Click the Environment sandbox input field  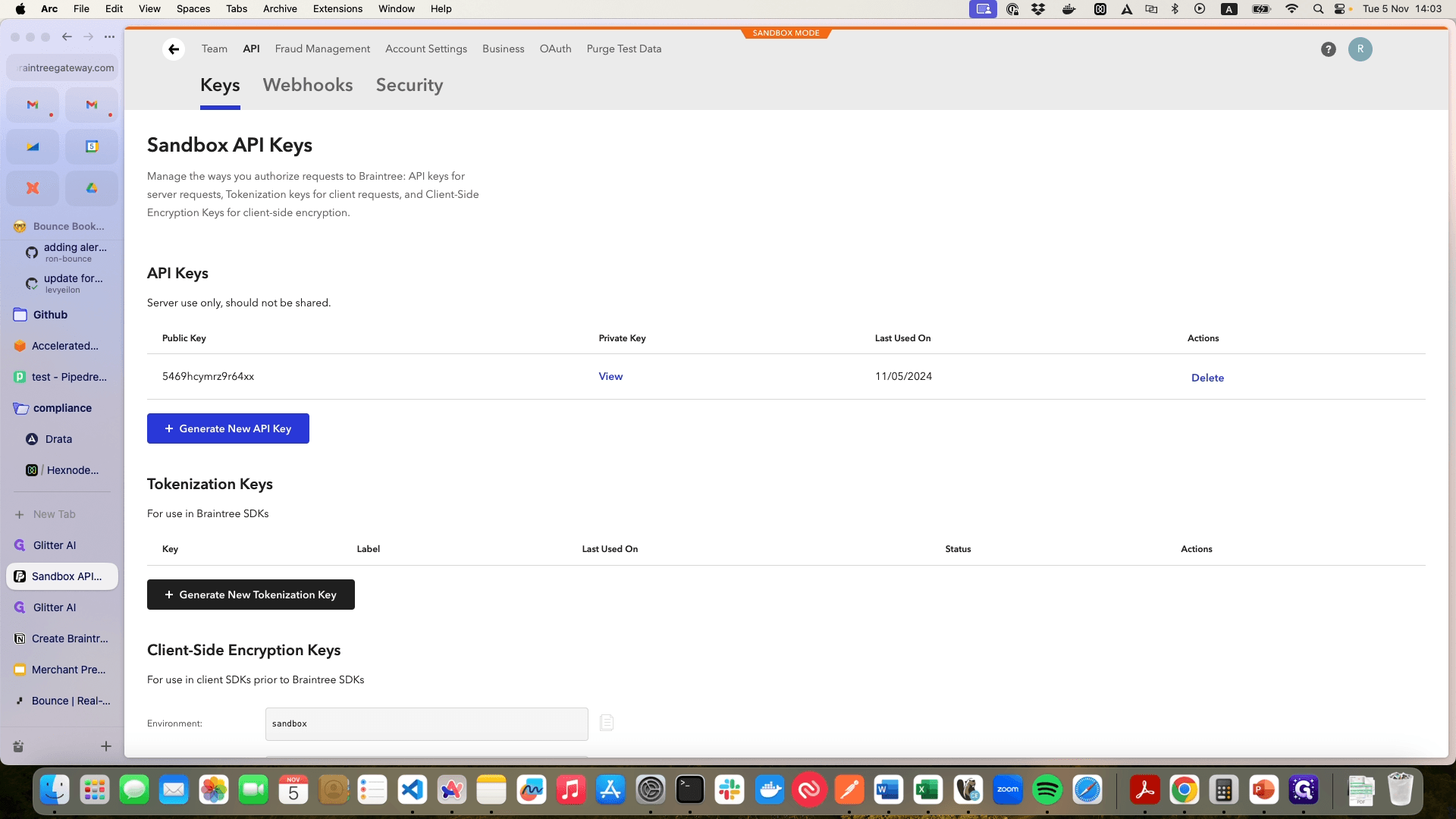427,724
